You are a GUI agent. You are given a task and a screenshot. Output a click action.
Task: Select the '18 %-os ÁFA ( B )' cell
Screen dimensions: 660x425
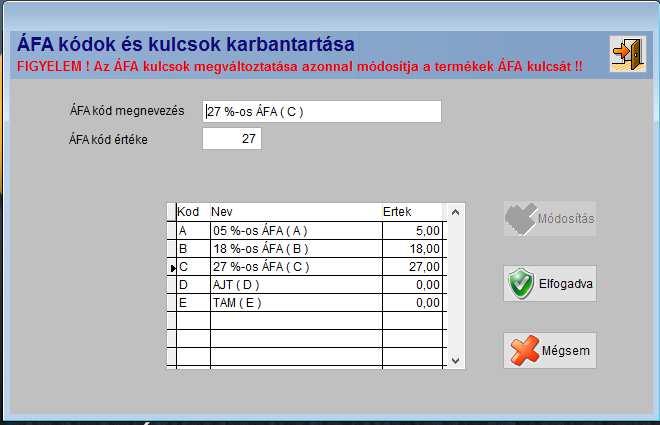pyautogui.click(x=296, y=249)
